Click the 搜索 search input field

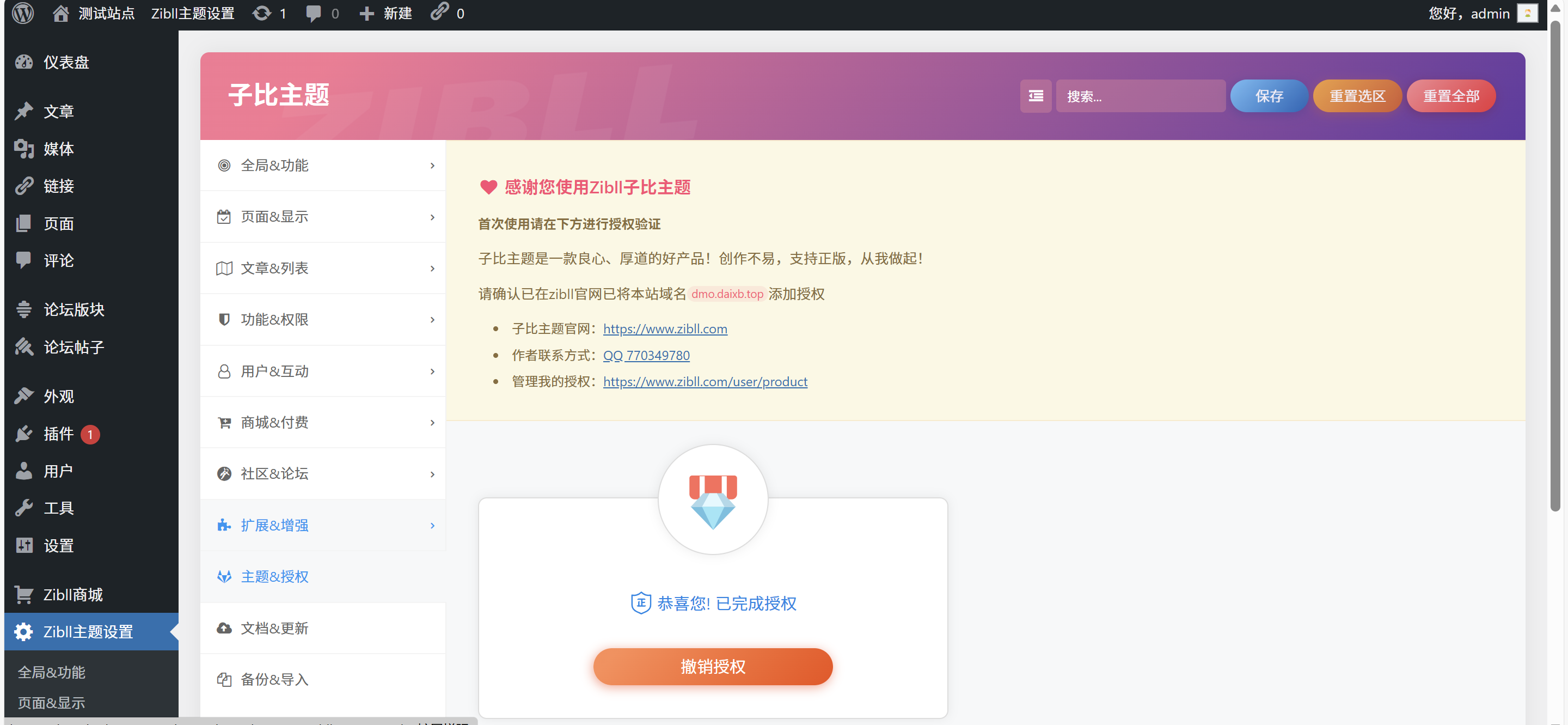click(1140, 96)
